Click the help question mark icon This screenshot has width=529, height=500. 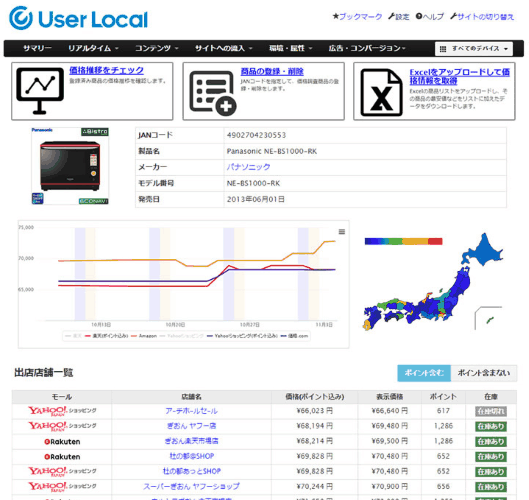(x=419, y=16)
